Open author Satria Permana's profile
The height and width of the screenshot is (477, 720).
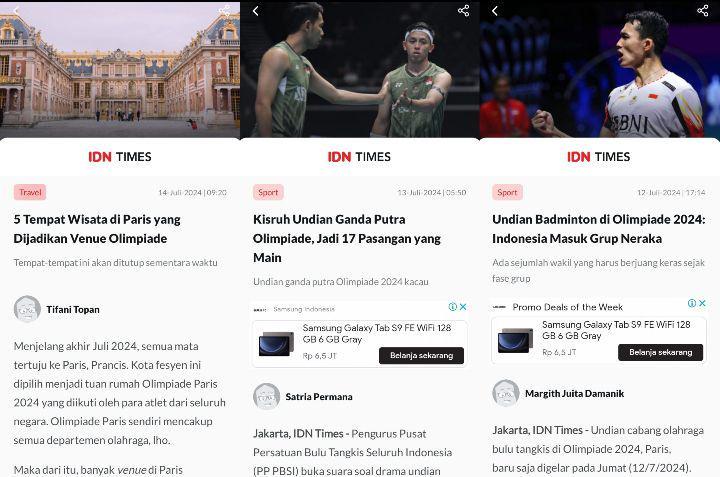point(319,397)
